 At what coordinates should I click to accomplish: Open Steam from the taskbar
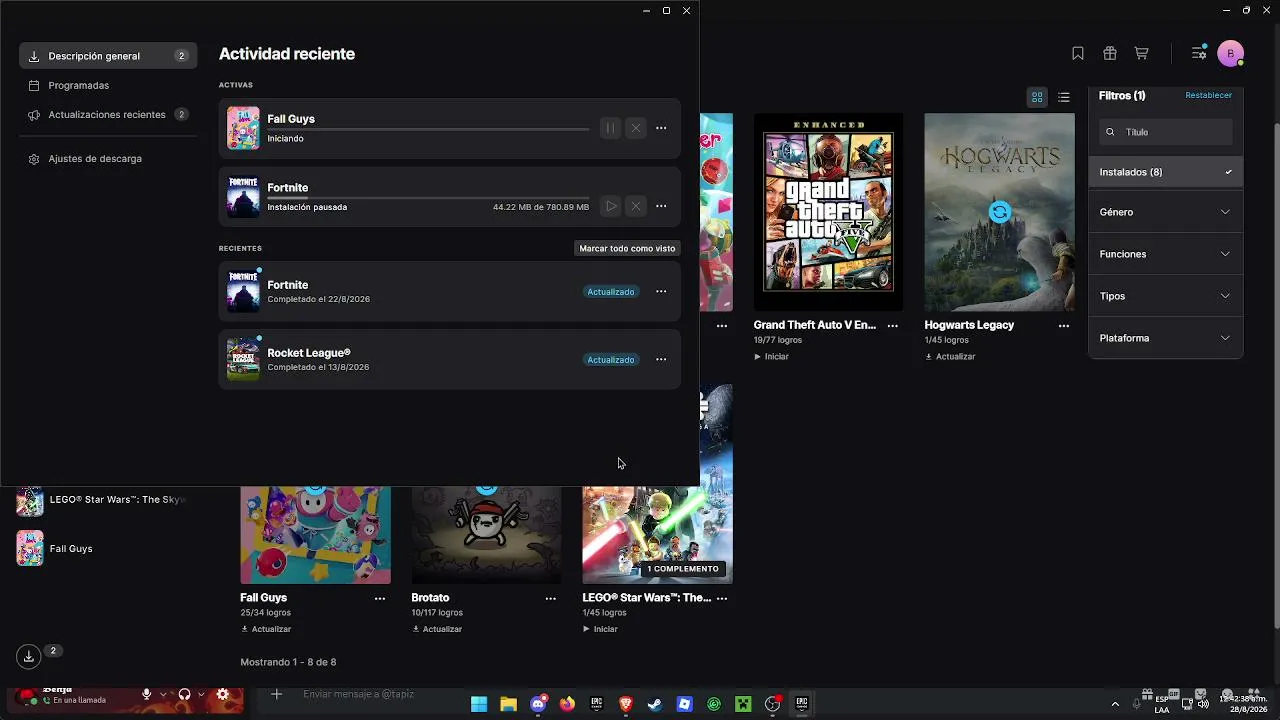[655, 704]
